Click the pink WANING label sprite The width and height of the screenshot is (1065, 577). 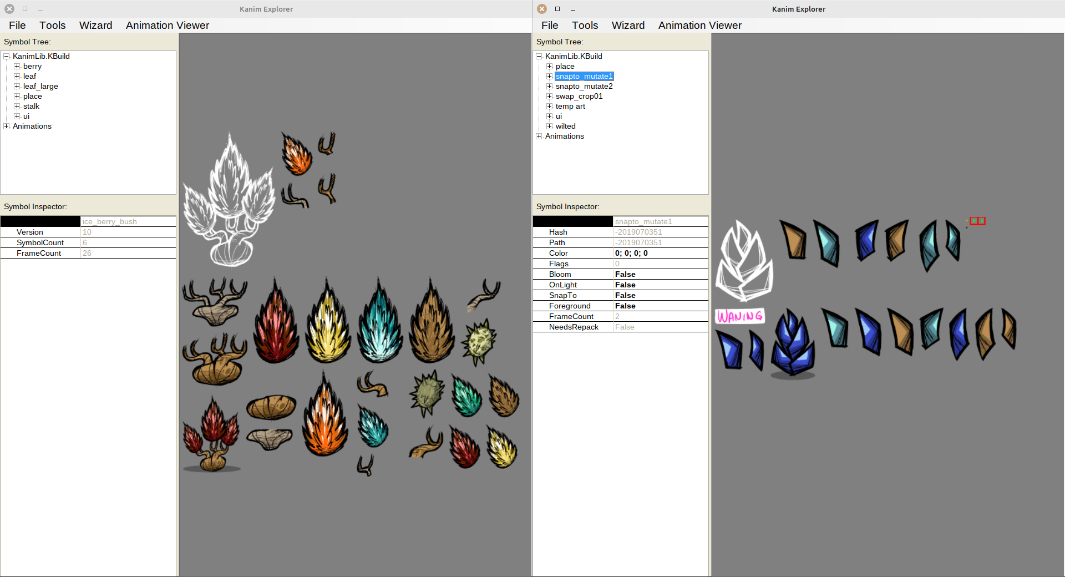[739, 316]
